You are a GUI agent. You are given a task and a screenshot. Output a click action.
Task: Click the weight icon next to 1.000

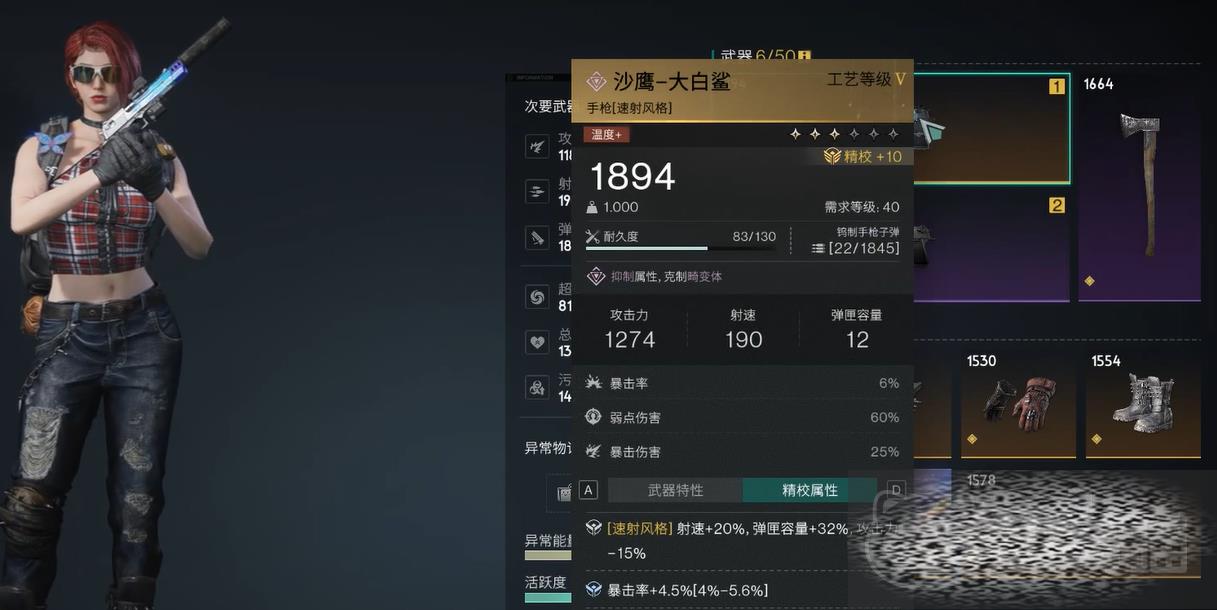point(592,208)
